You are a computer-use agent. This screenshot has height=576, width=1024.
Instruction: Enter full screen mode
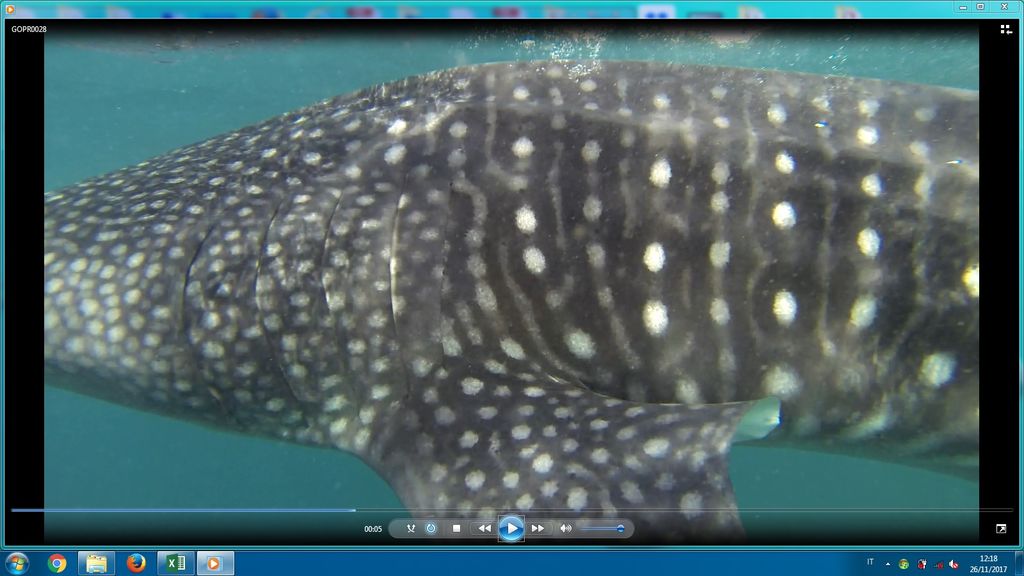[1001, 528]
